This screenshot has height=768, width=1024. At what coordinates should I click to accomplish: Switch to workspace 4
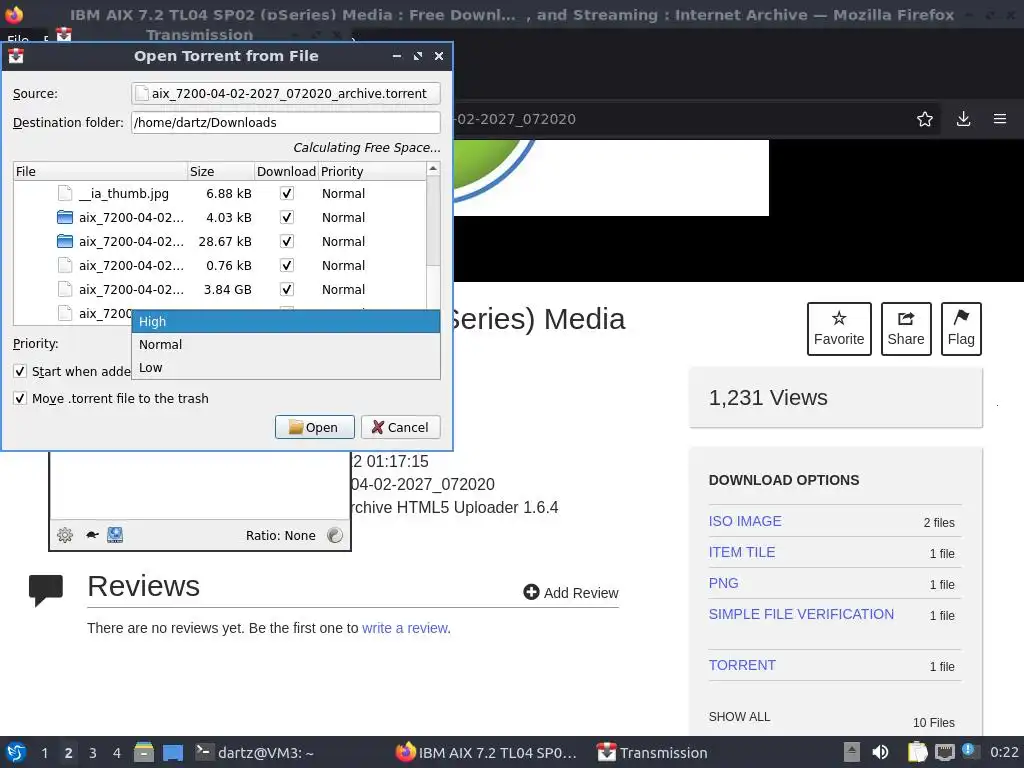[x=117, y=753]
